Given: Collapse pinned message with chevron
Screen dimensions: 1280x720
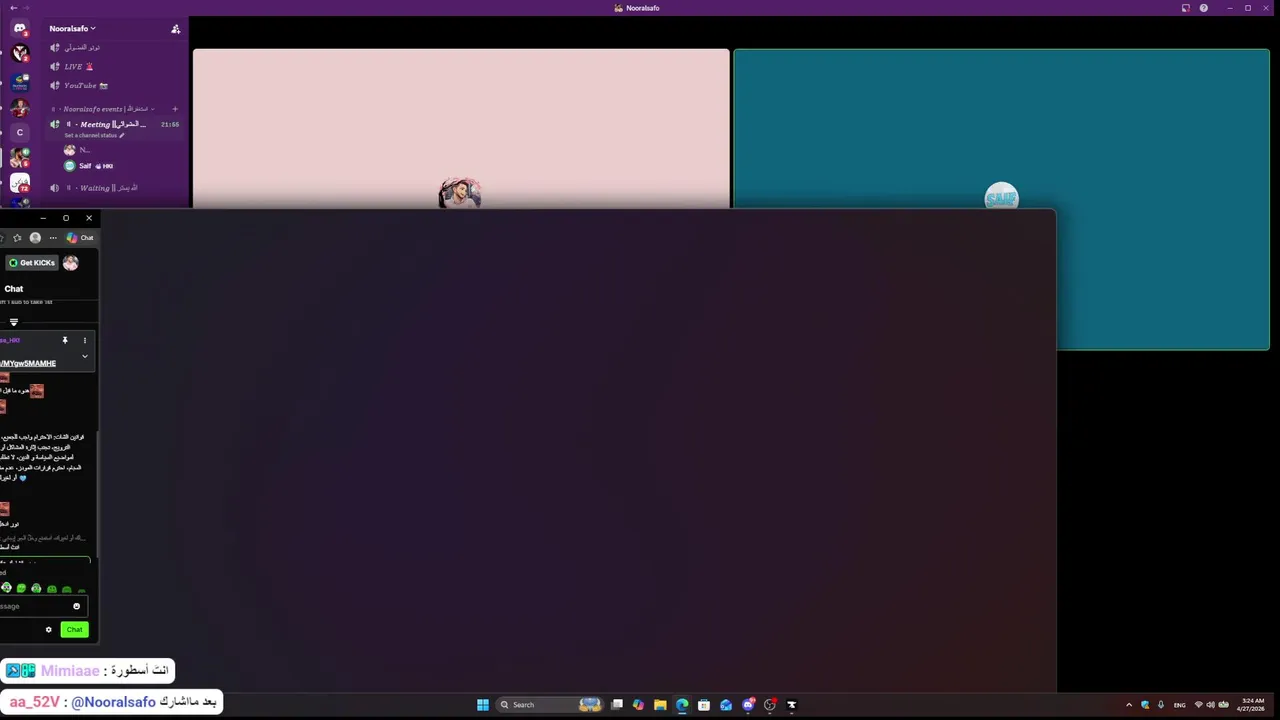Looking at the screenshot, I should 84,356.
